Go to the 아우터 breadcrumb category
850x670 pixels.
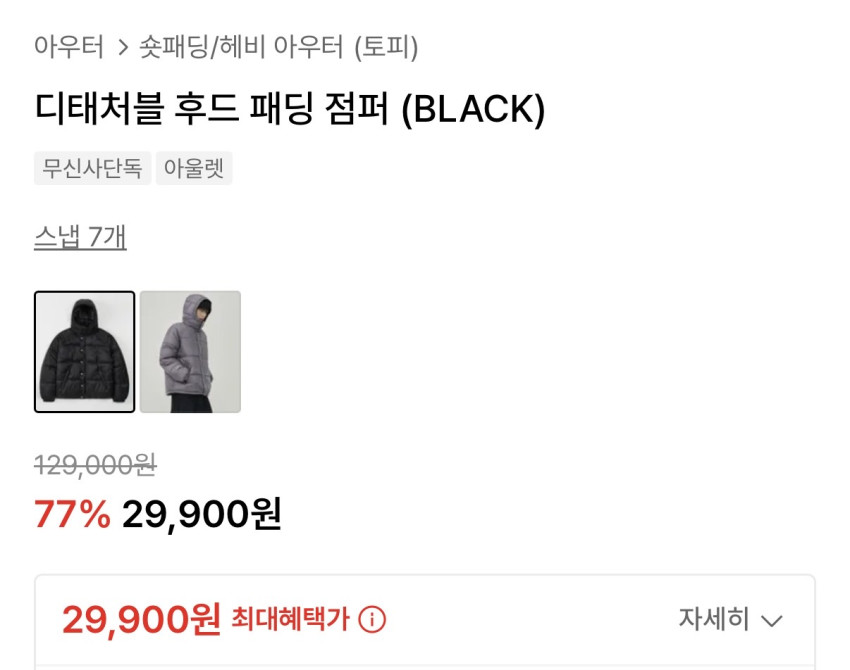pos(69,47)
